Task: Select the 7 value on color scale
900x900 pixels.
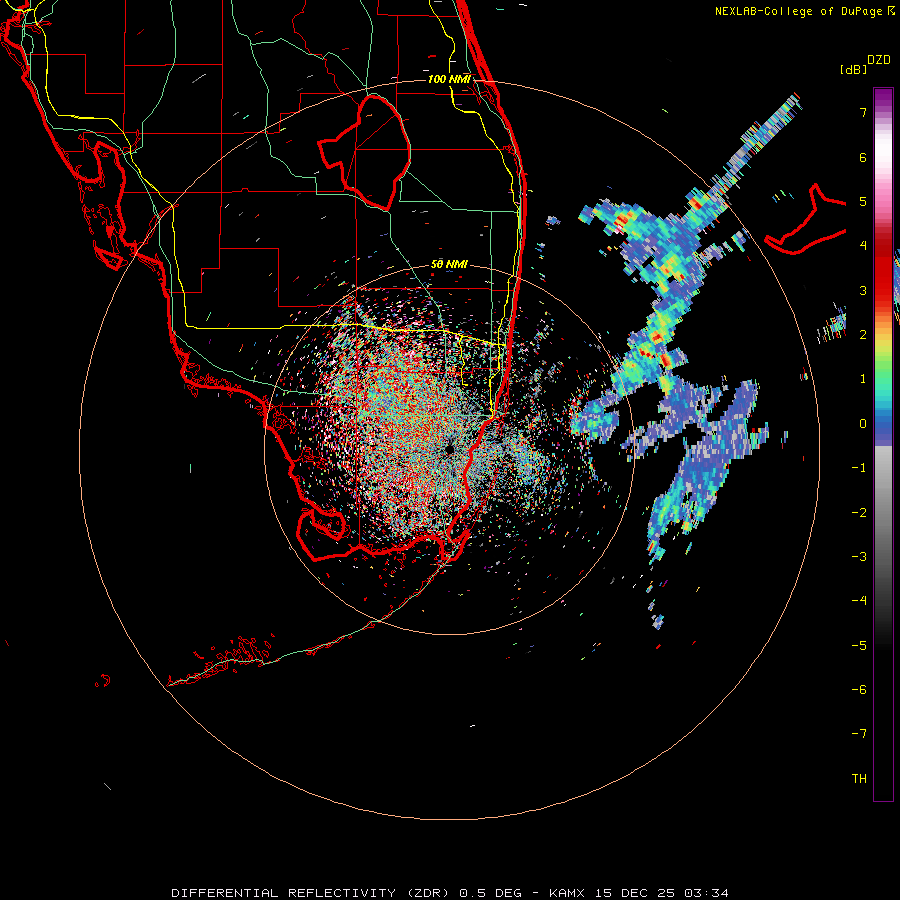Action: click(863, 112)
